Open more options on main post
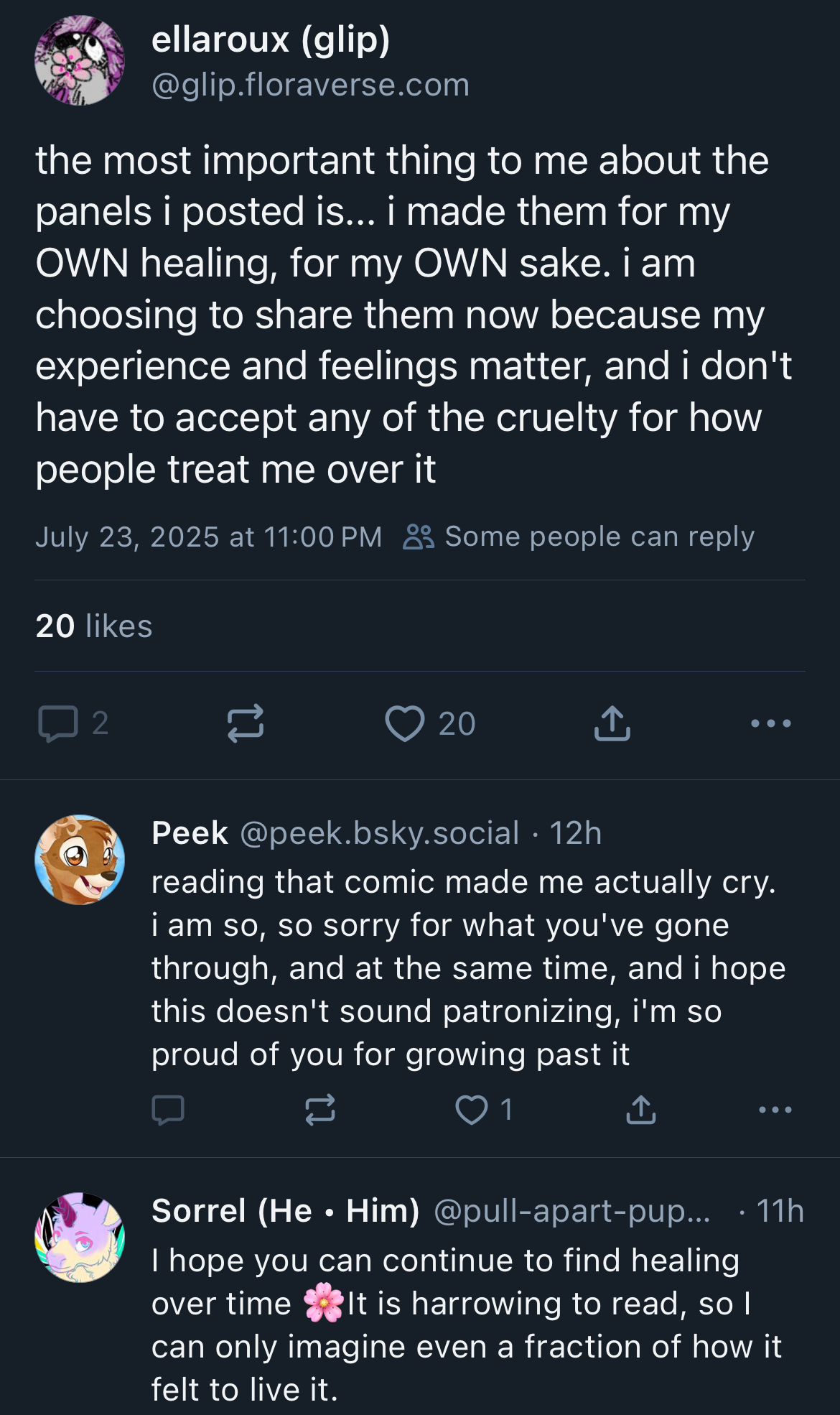The width and height of the screenshot is (840, 1415). click(x=771, y=723)
